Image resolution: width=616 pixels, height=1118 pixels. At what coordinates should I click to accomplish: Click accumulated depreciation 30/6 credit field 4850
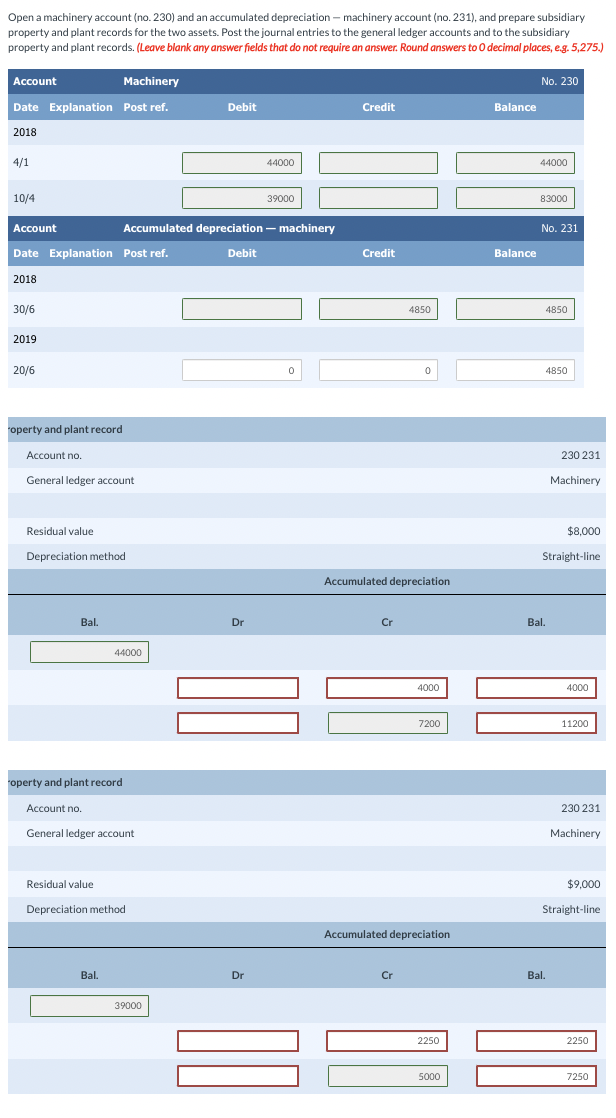tap(379, 309)
